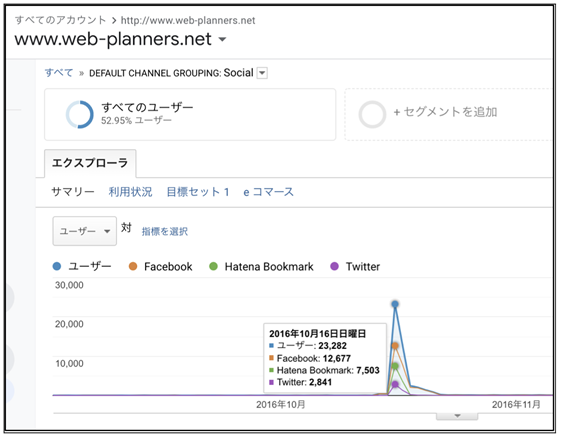Click the すべてのユーザー segment donut icon

[x=80, y=114]
